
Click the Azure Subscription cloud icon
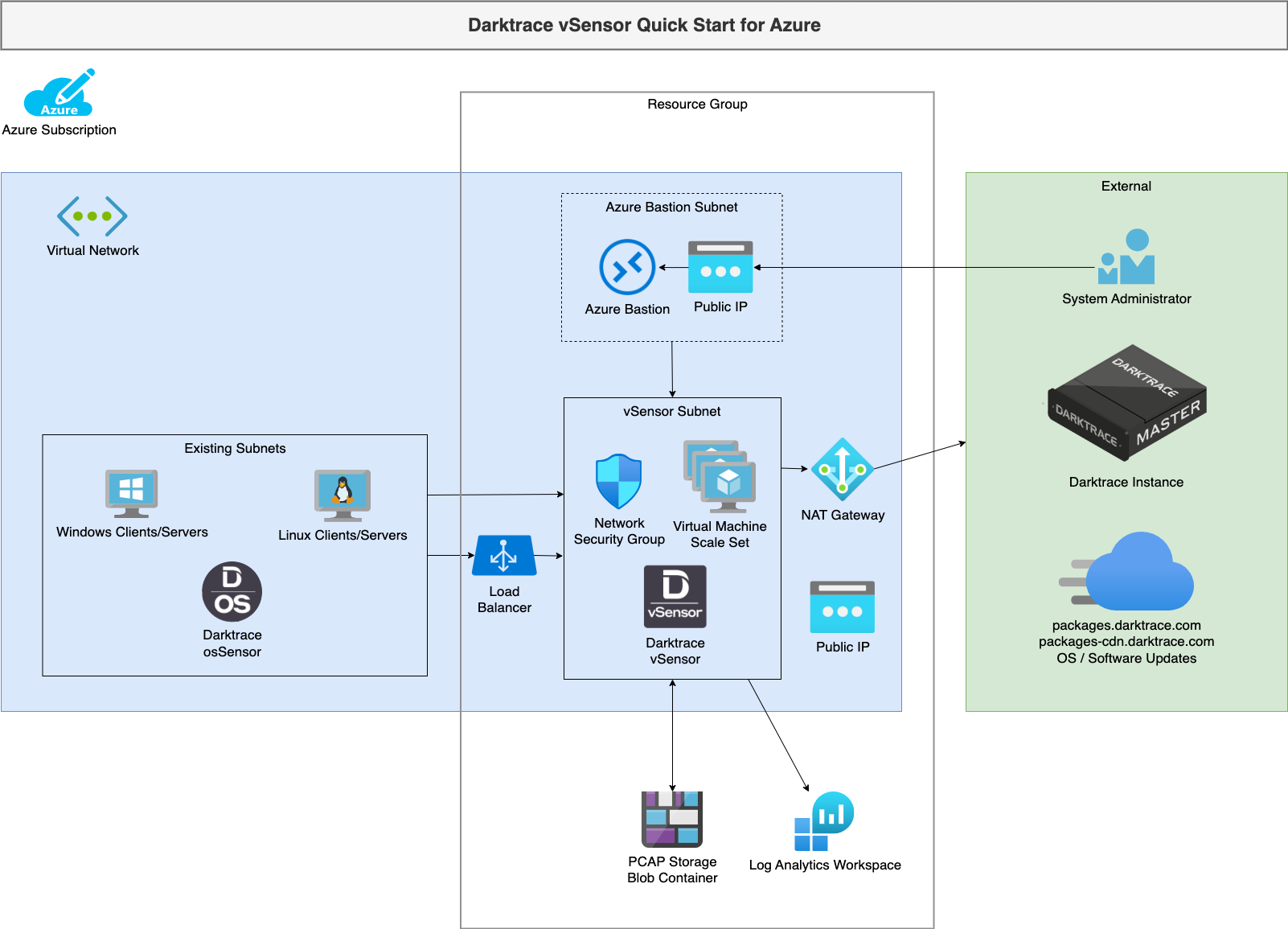coord(59,92)
